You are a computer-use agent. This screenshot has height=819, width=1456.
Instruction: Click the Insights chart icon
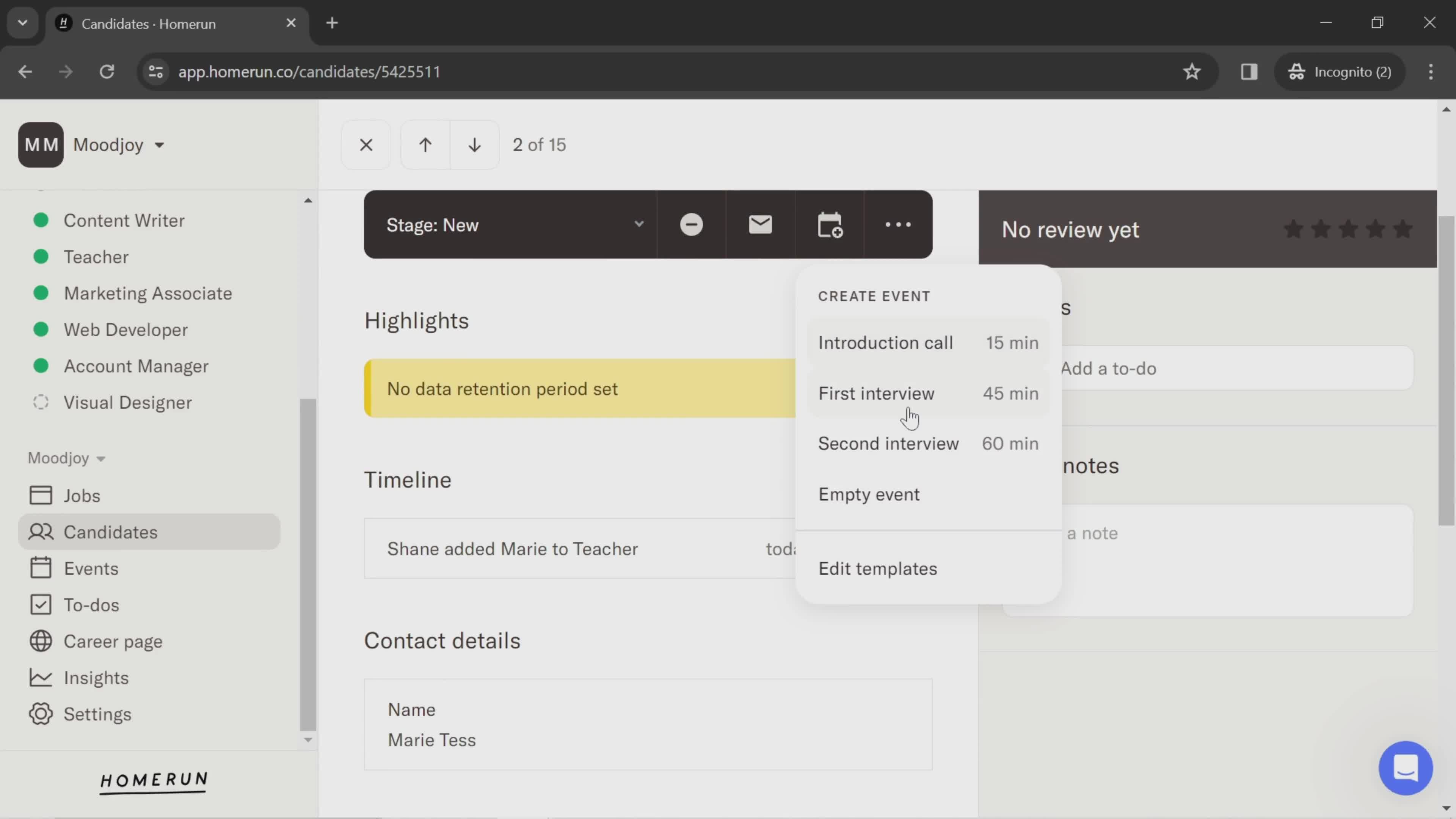coord(41,678)
